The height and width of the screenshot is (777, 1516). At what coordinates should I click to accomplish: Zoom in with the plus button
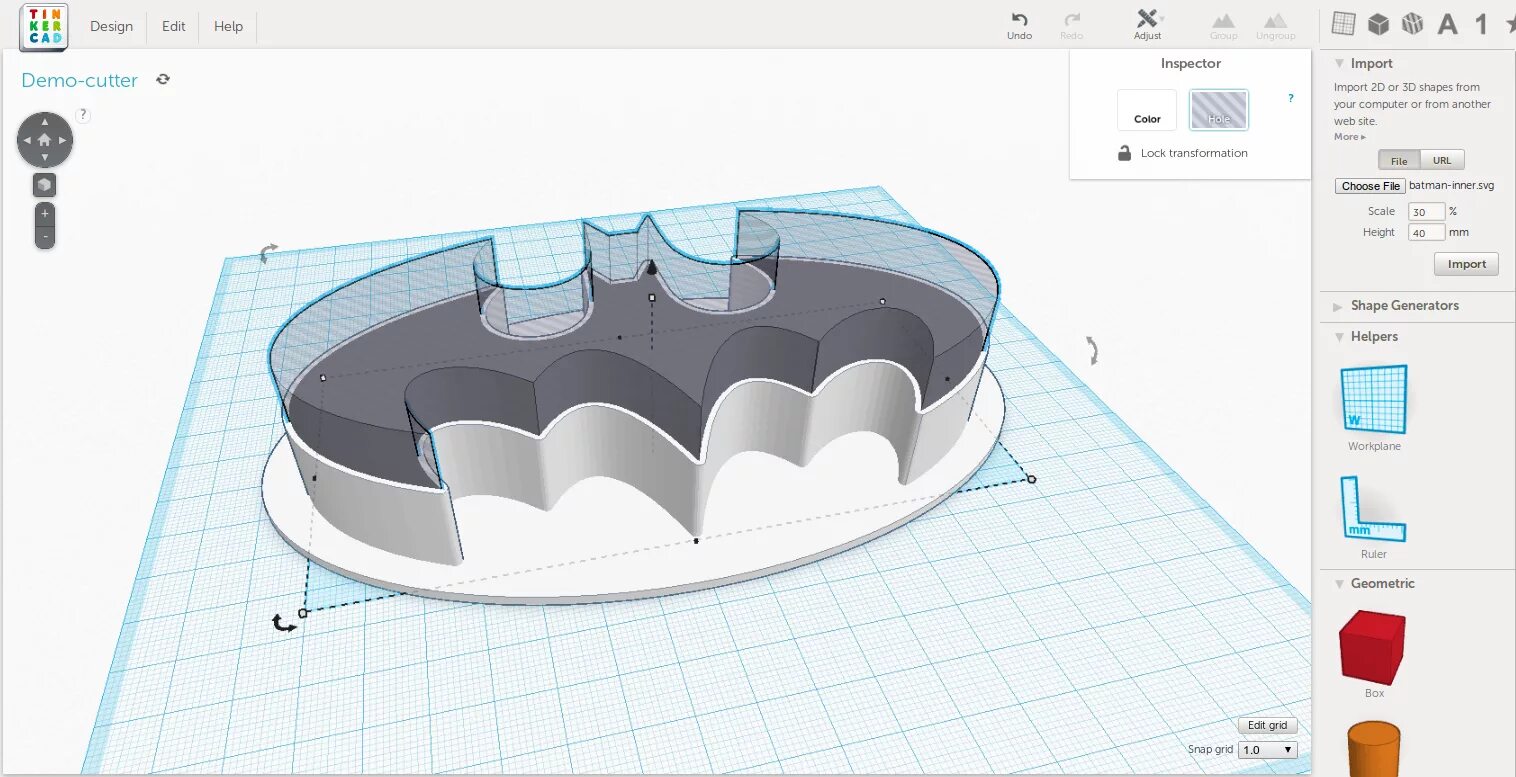pos(44,214)
